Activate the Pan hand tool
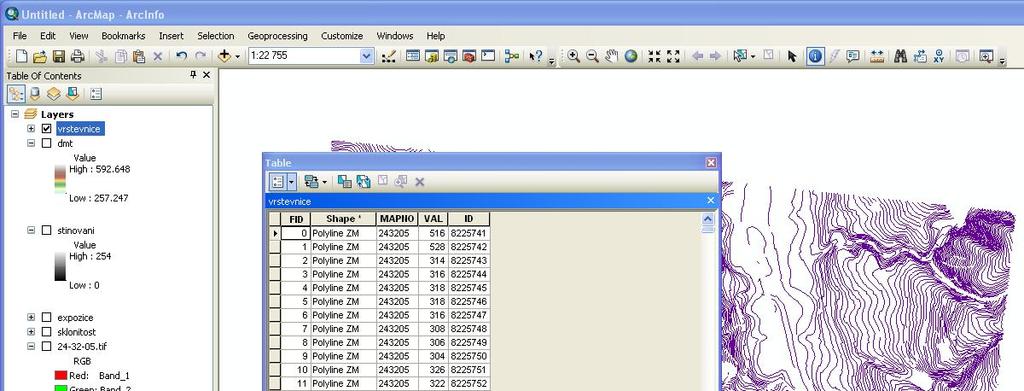The height and width of the screenshot is (391, 1024). pyautogui.click(x=611, y=56)
